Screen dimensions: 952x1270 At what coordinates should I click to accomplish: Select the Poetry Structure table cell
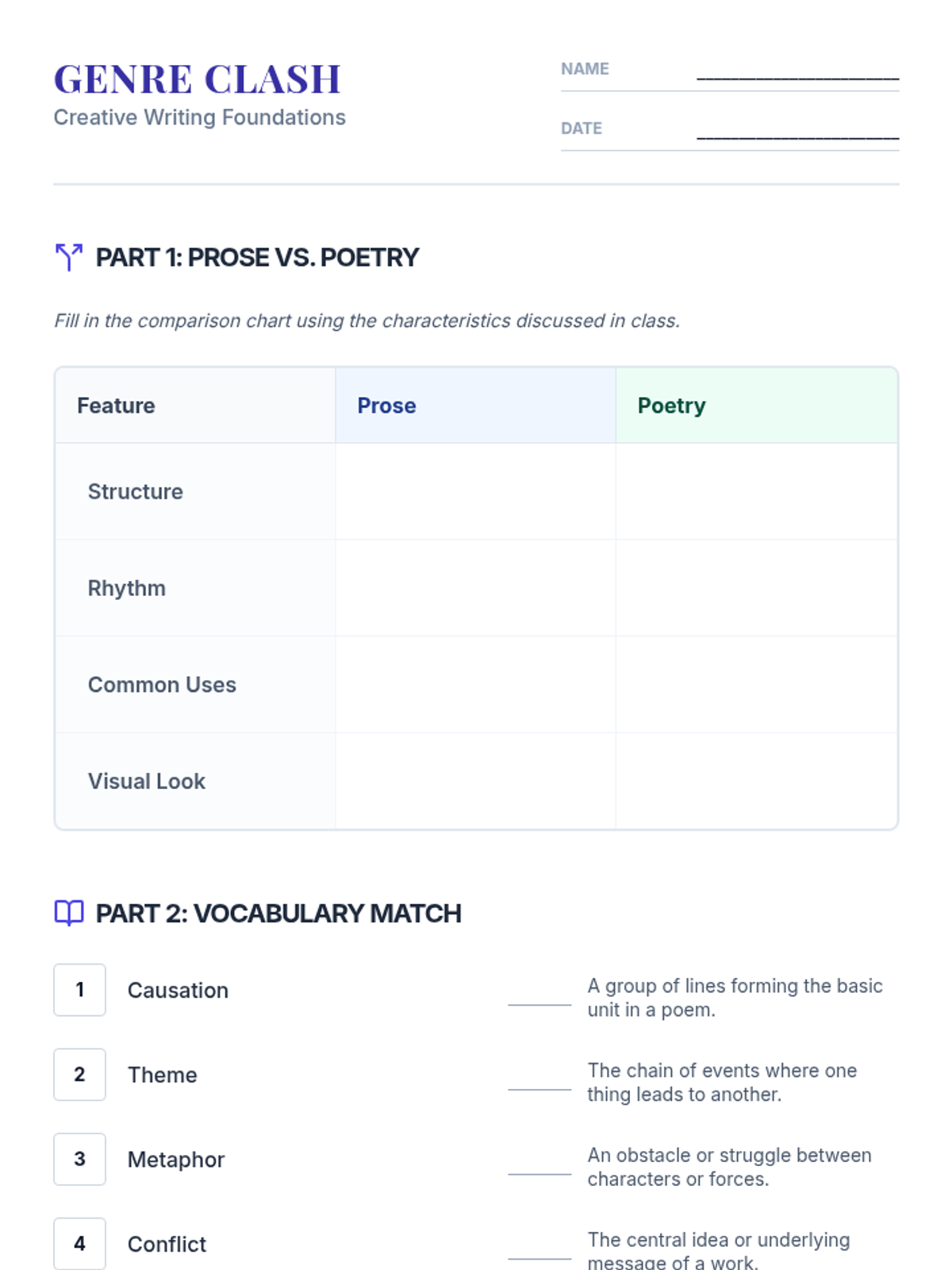click(756, 491)
